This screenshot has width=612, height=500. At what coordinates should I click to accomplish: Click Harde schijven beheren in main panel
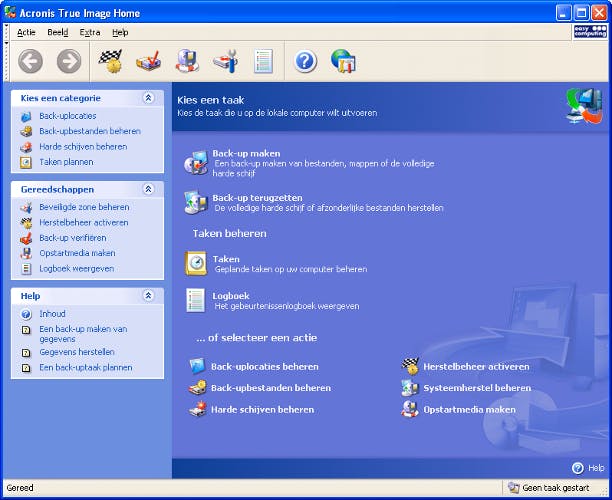click(262, 409)
